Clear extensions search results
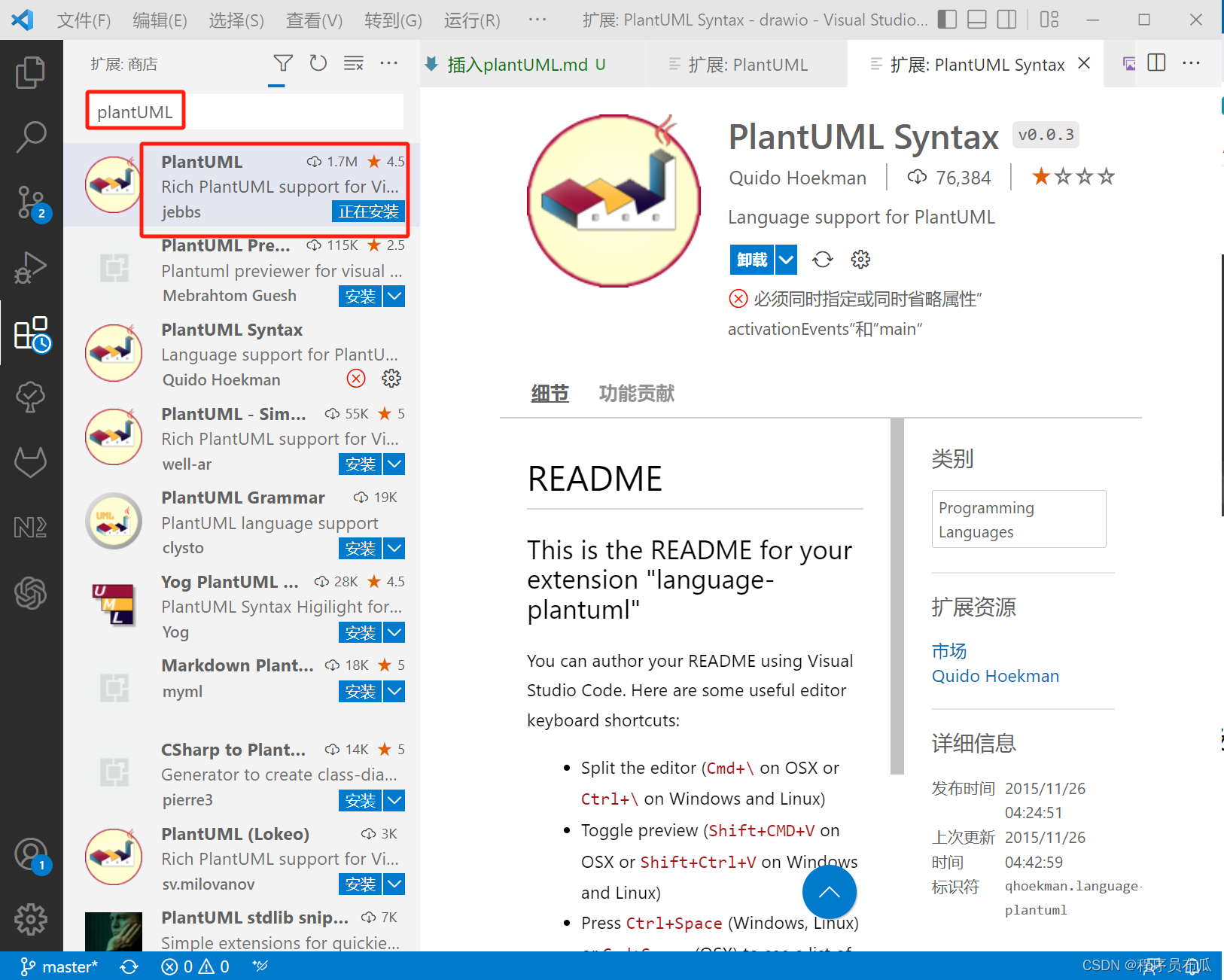 (354, 63)
